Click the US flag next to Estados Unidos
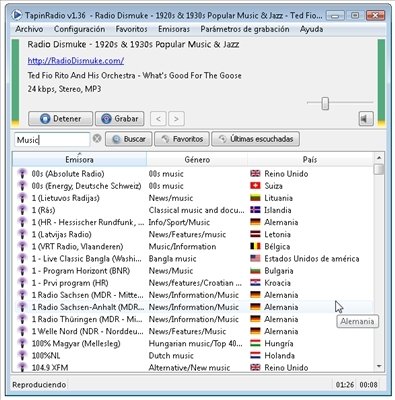395x400 pixels. click(255, 259)
